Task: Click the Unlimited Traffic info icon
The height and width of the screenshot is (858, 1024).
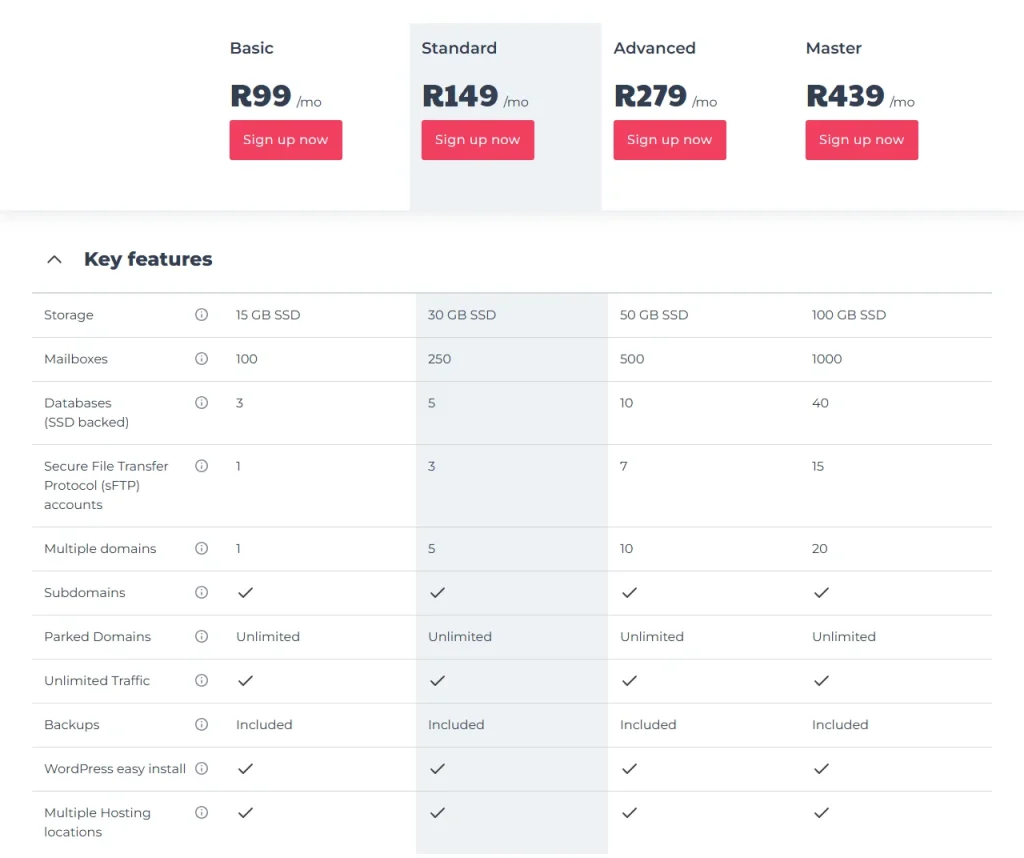Action: tap(201, 681)
